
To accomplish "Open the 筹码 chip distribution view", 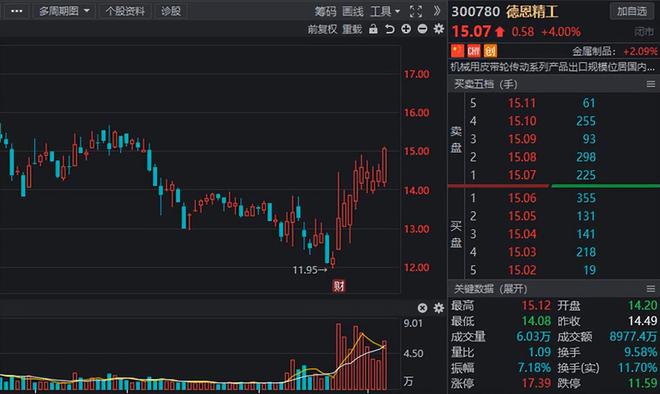I will pyautogui.click(x=325, y=11).
